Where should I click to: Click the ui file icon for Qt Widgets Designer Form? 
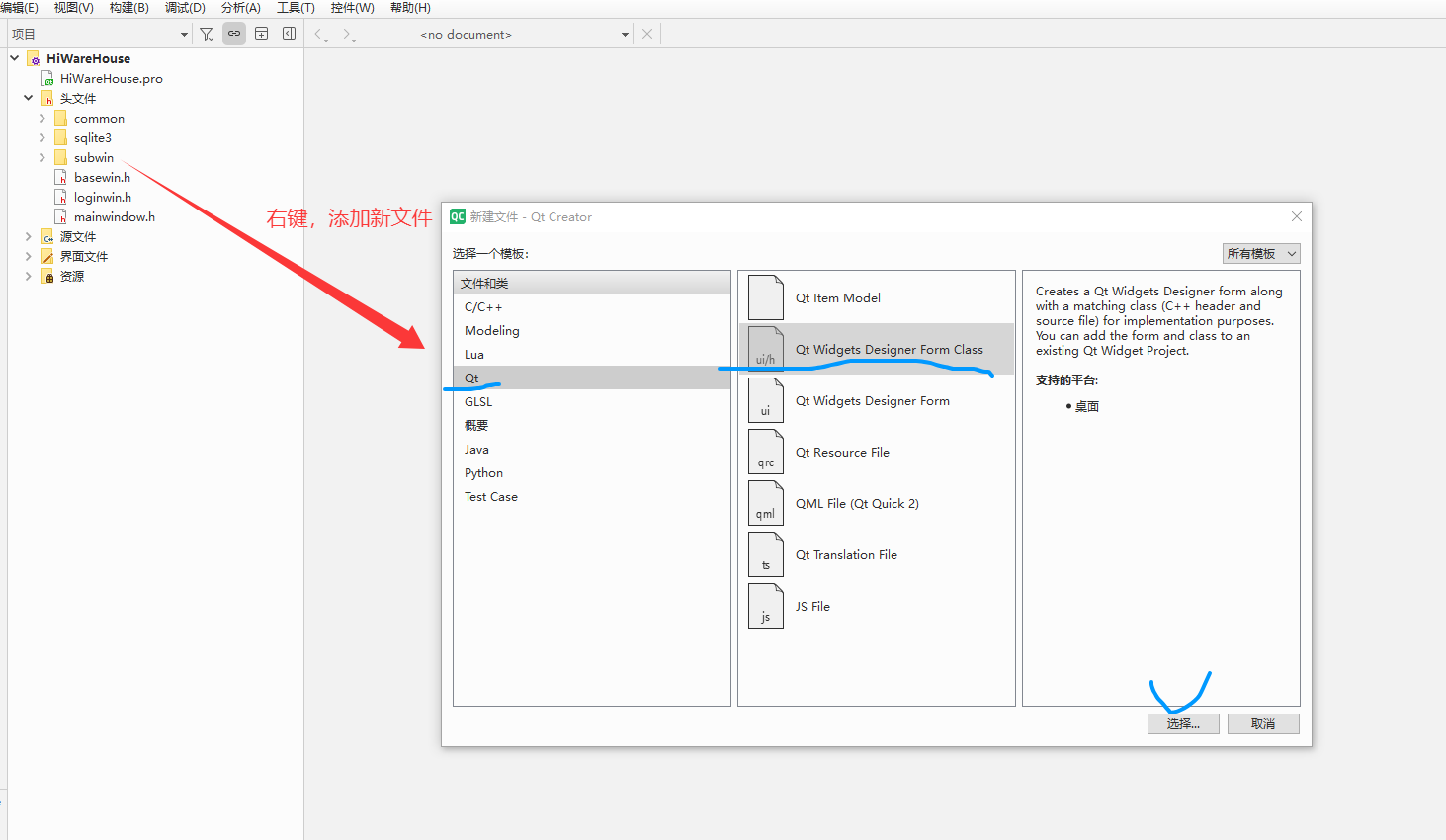click(766, 400)
